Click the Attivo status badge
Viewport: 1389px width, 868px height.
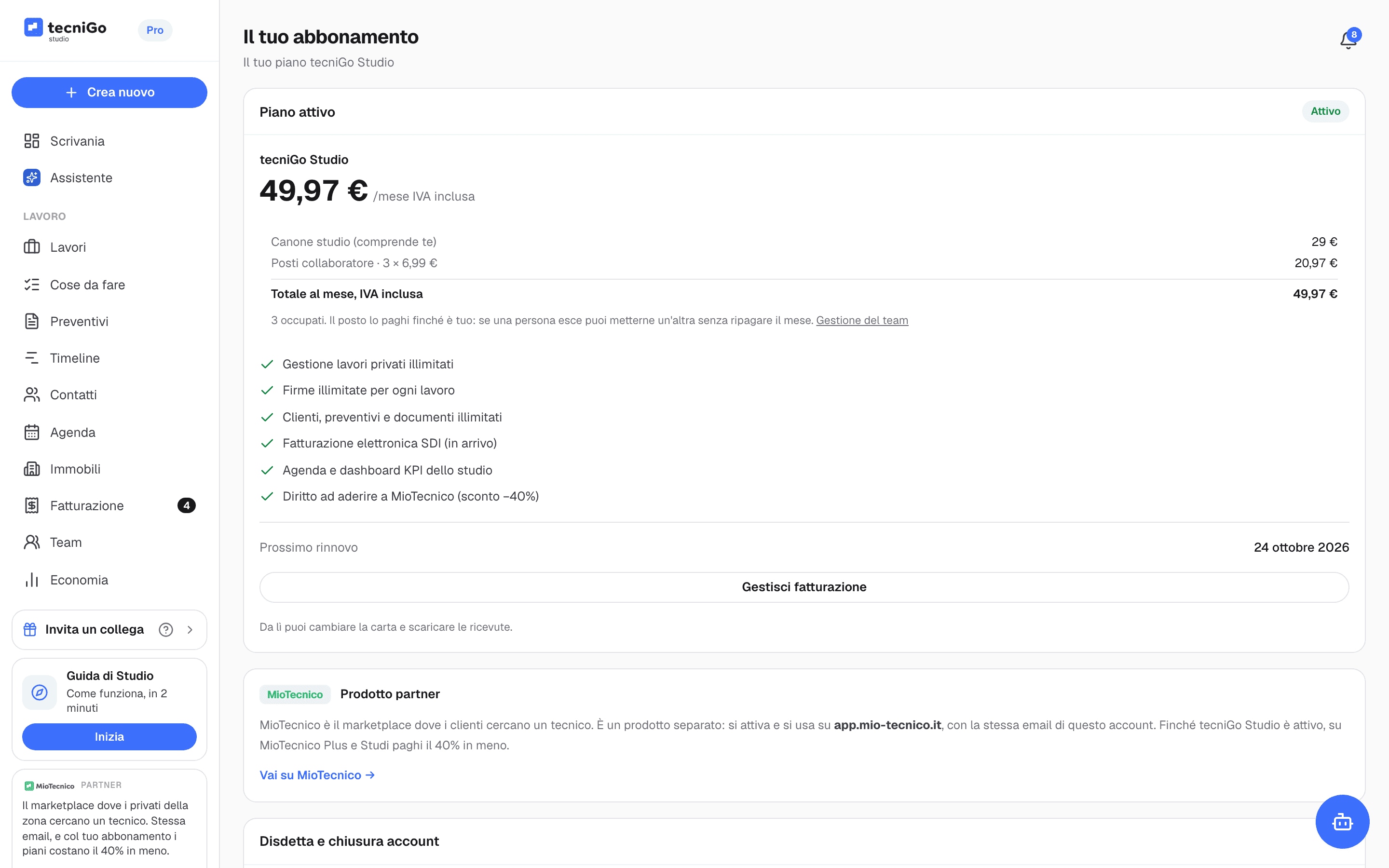point(1325,111)
